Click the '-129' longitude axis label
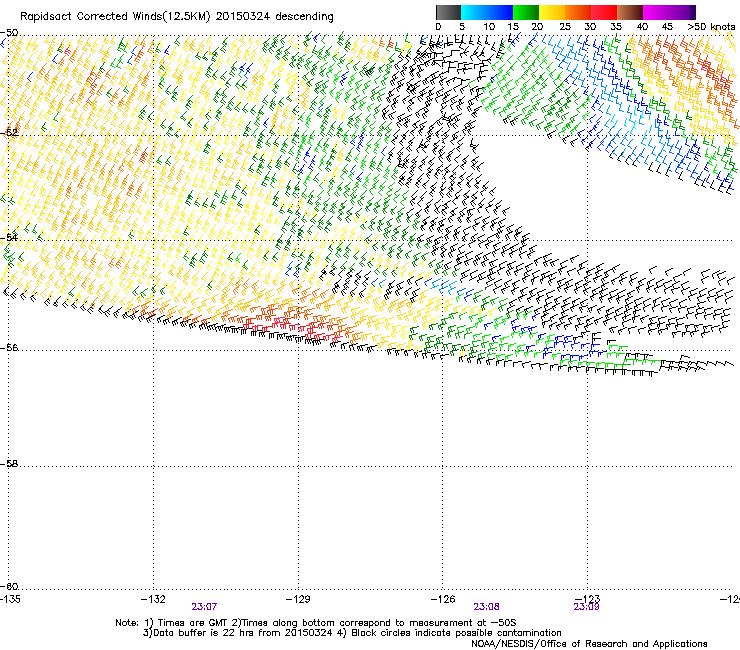 click(298, 599)
